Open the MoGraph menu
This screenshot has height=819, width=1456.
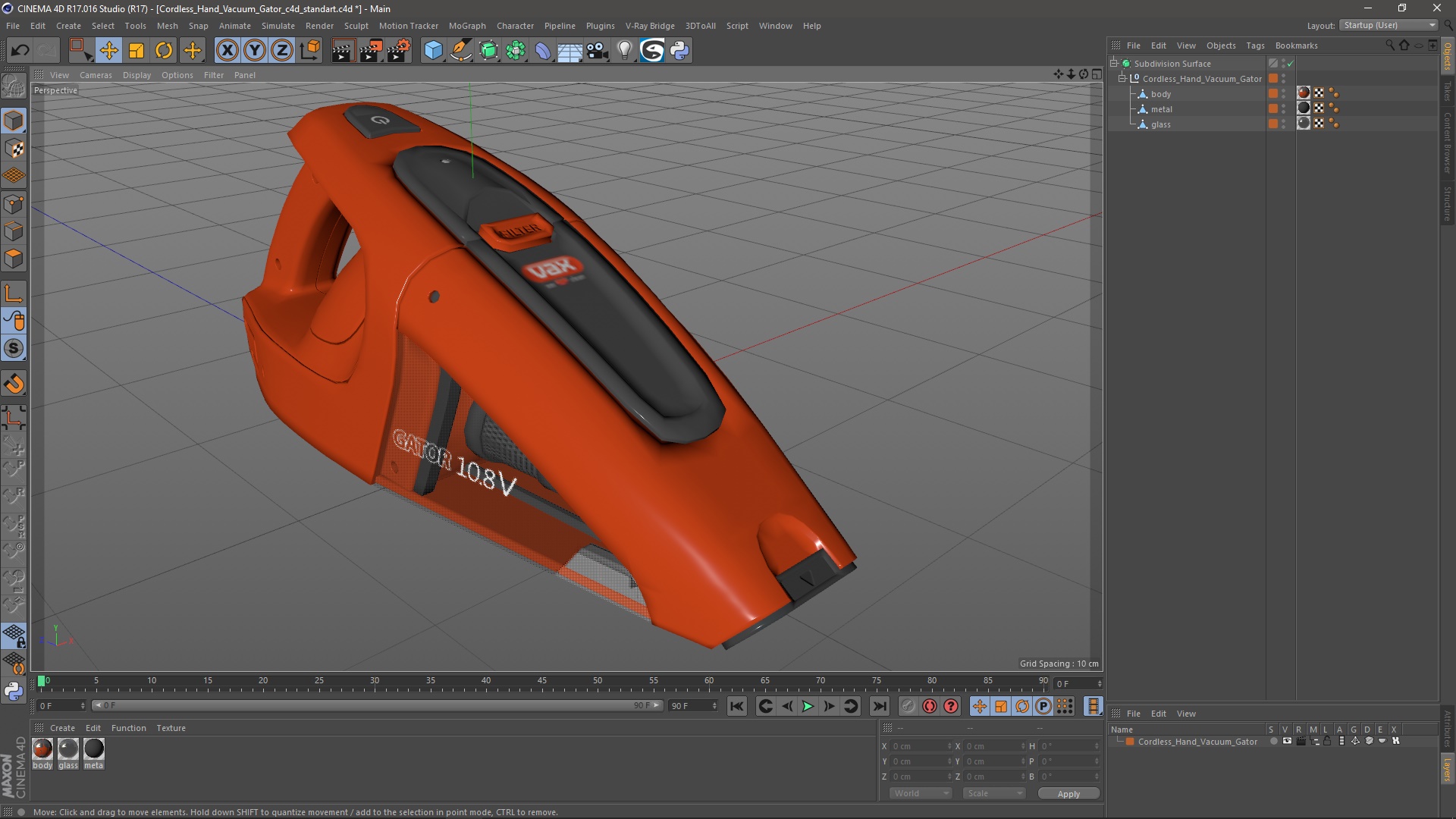coord(467,26)
